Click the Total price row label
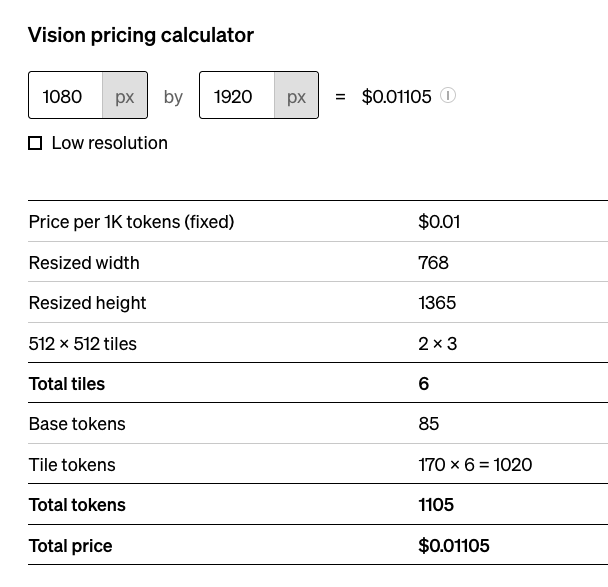The width and height of the screenshot is (608, 587). (x=71, y=546)
